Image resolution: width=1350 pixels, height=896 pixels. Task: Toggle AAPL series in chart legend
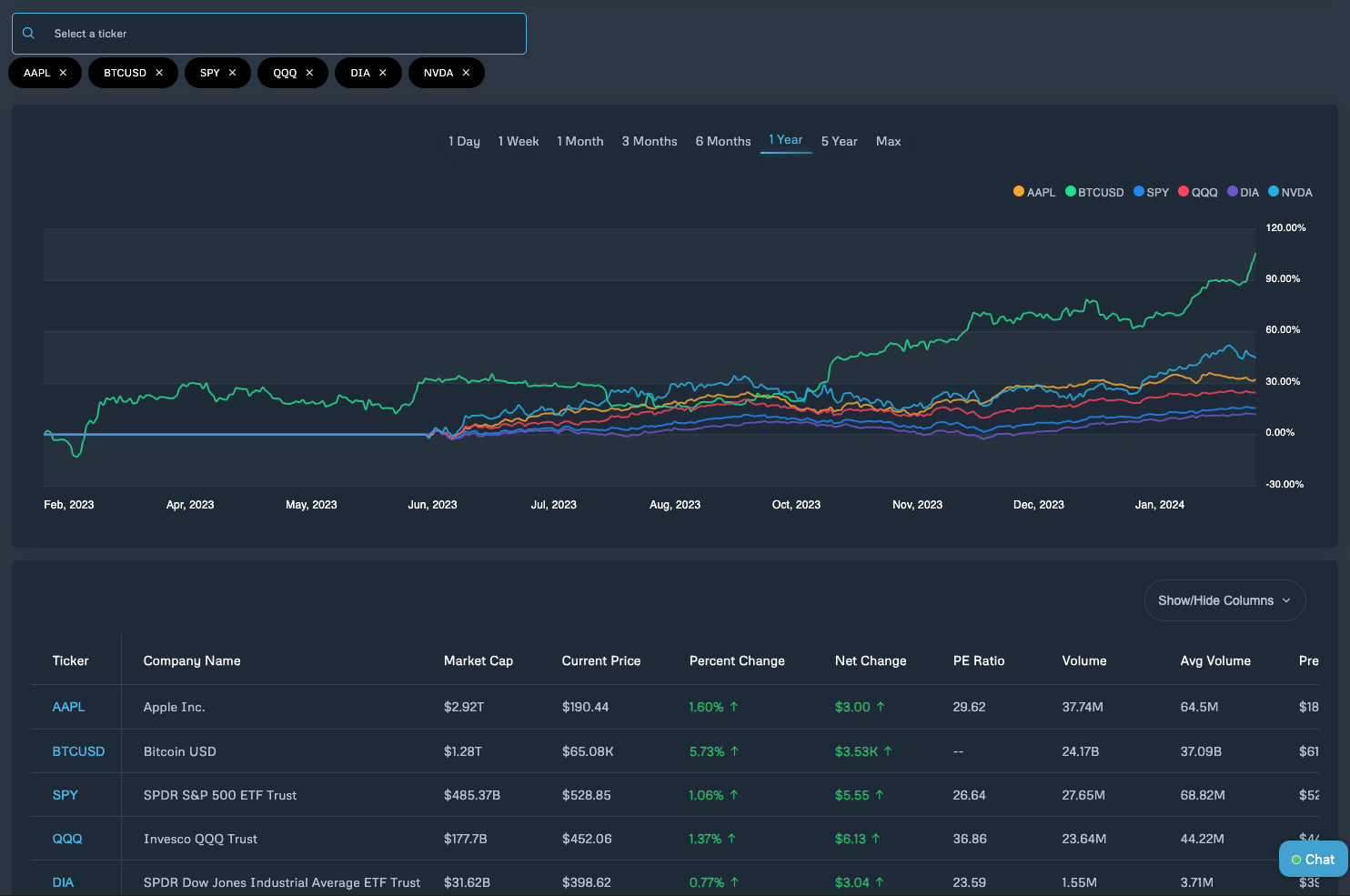(1034, 192)
